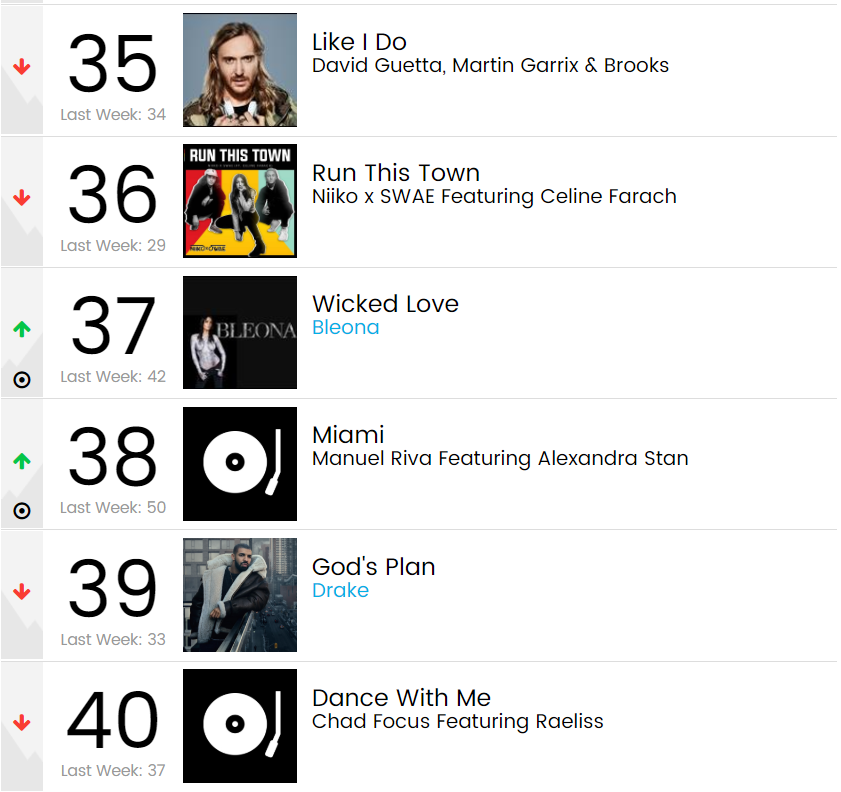Click the vinyl record placeholder for "Miami"
Viewport: 841px width, 792px height.
(x=239, y=464)
